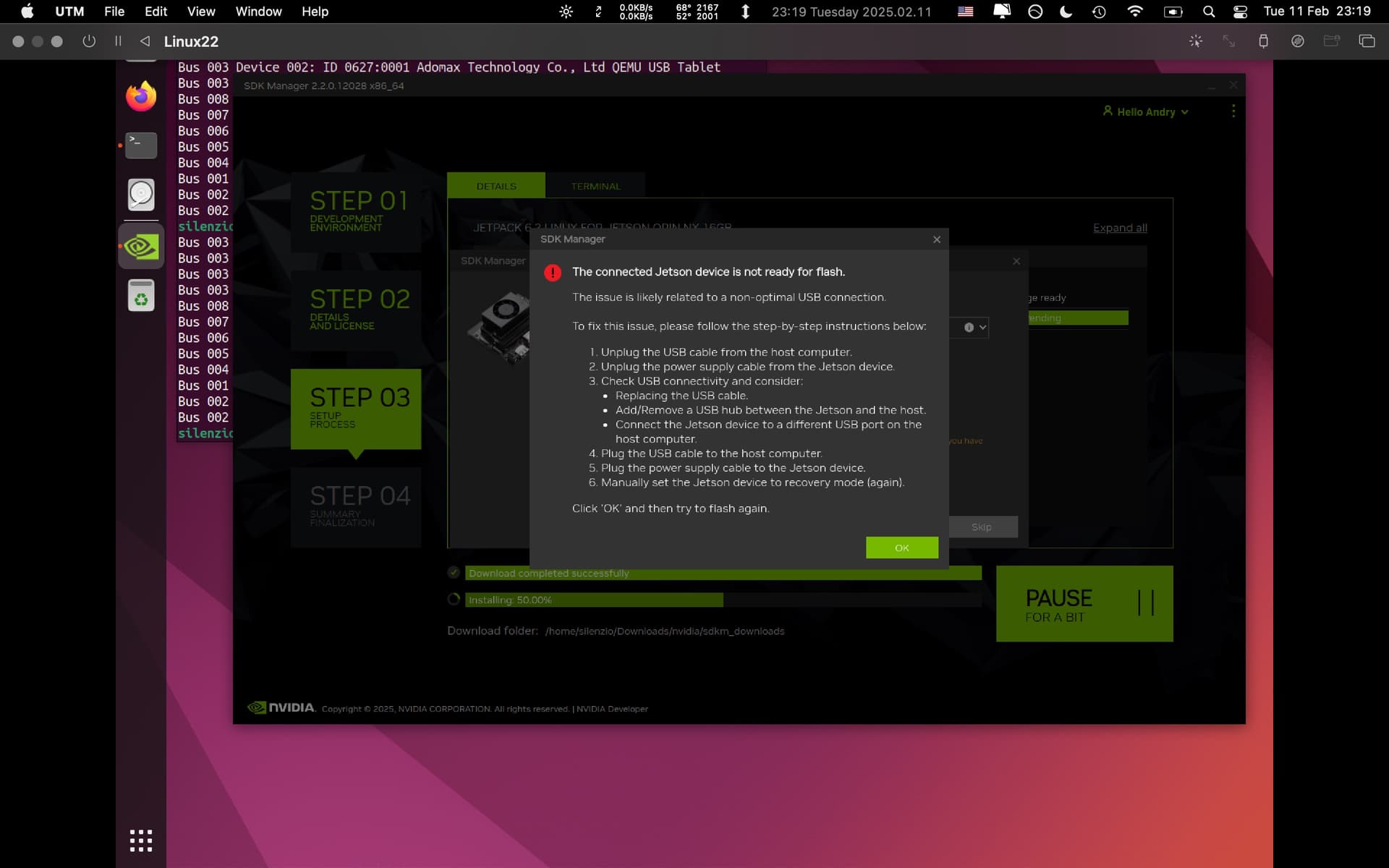
Task: Open the Disks app in dock
Action: [141, 195]
